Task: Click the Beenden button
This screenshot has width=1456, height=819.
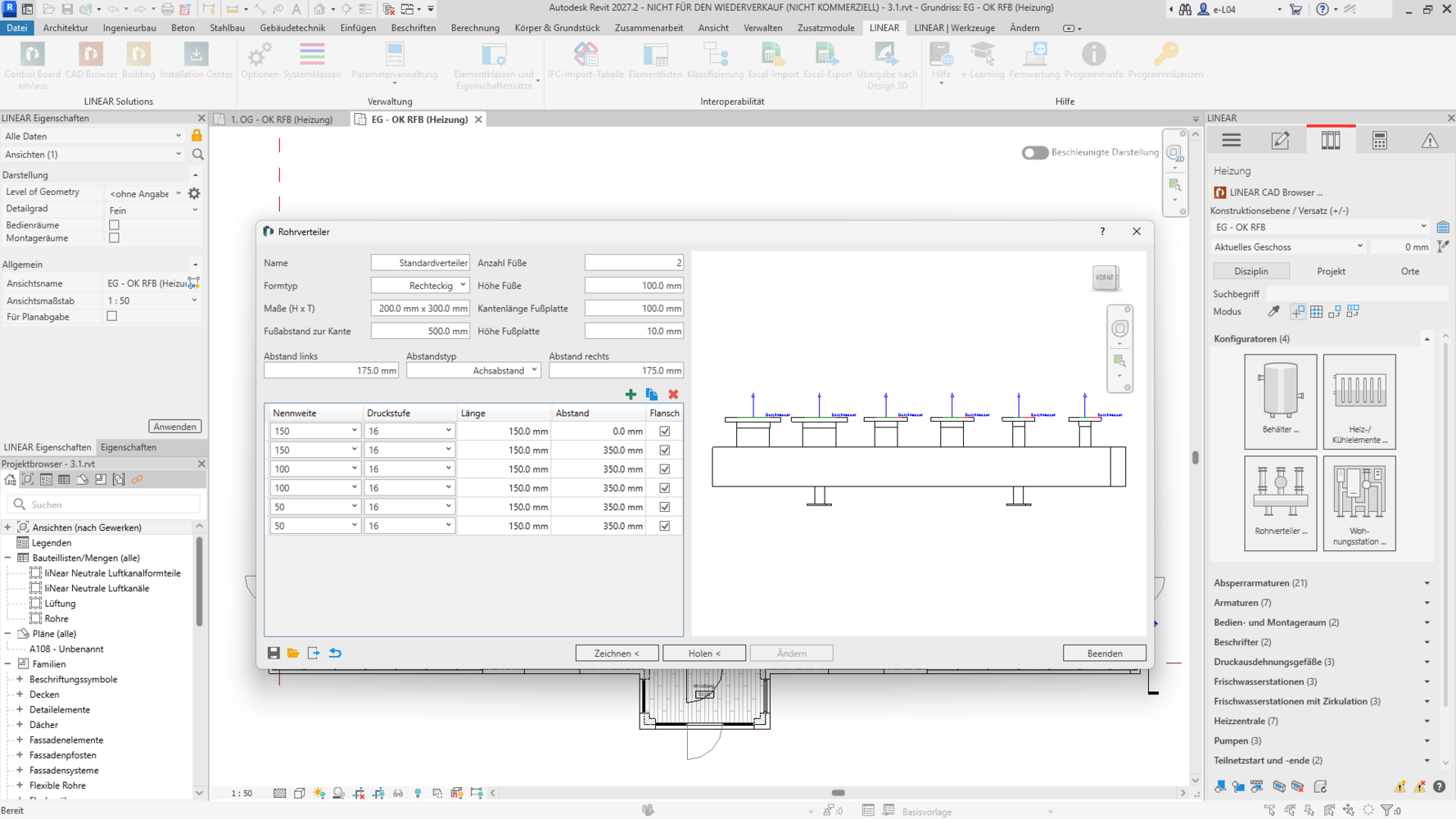Action: tap(1105, 654)
